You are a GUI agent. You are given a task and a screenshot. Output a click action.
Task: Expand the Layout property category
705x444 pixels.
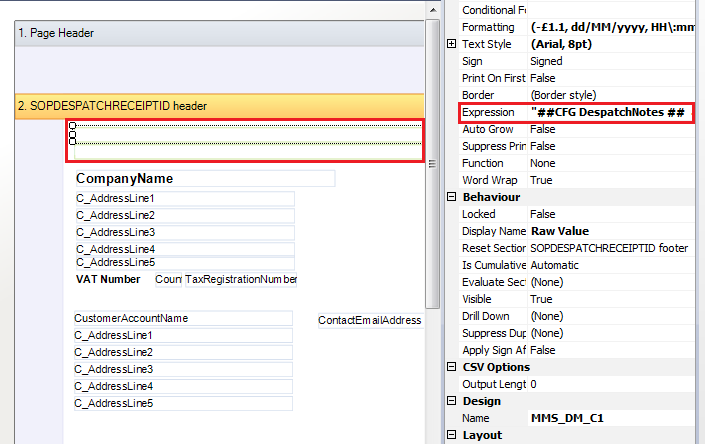(452, 435)
